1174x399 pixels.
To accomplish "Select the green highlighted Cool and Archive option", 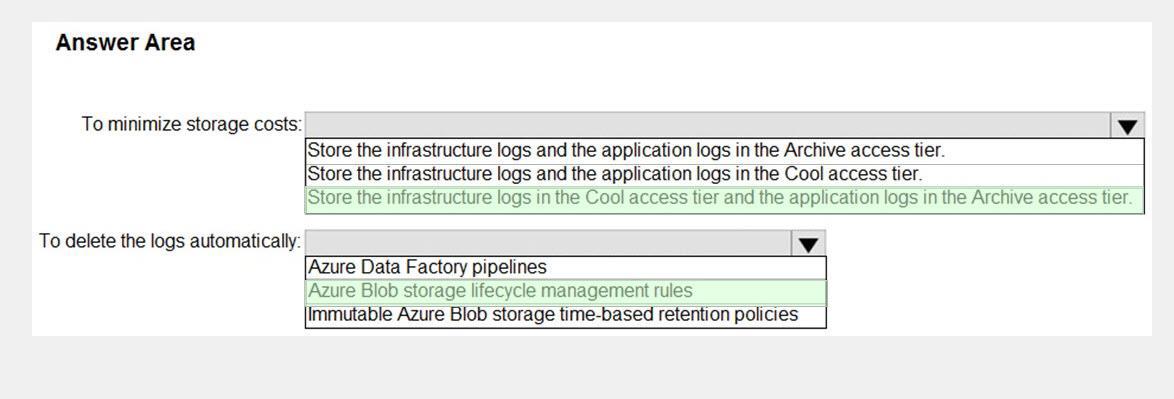I will 725,198.
